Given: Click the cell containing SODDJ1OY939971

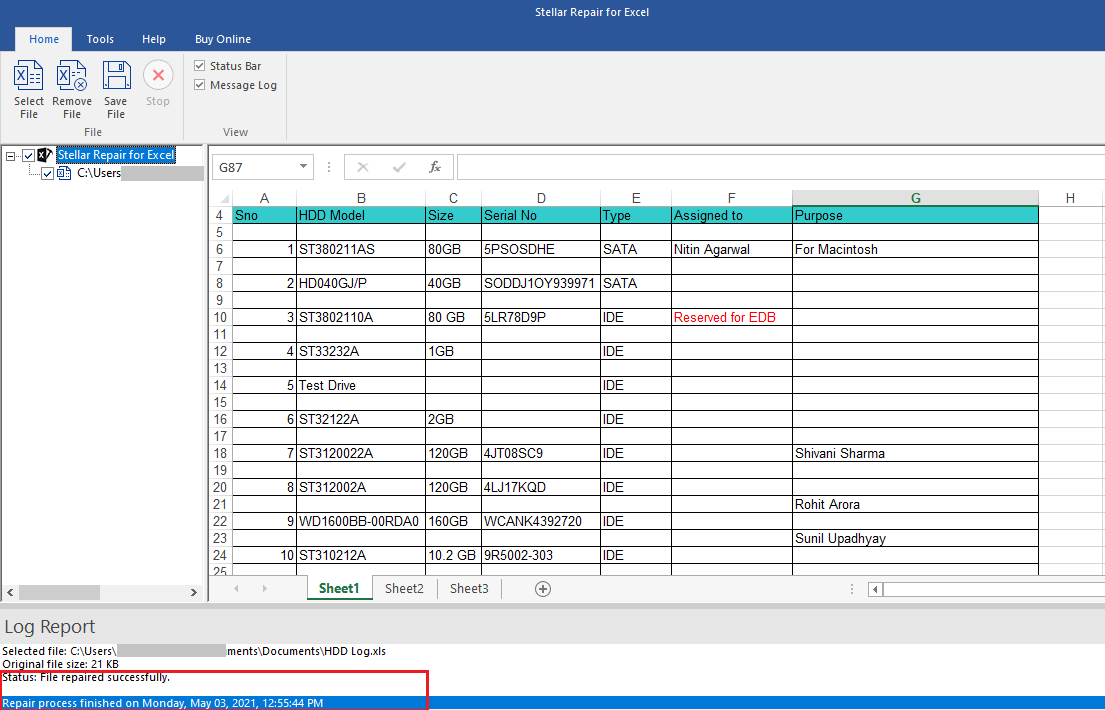Looking at the screenshot, I should 541,283.
